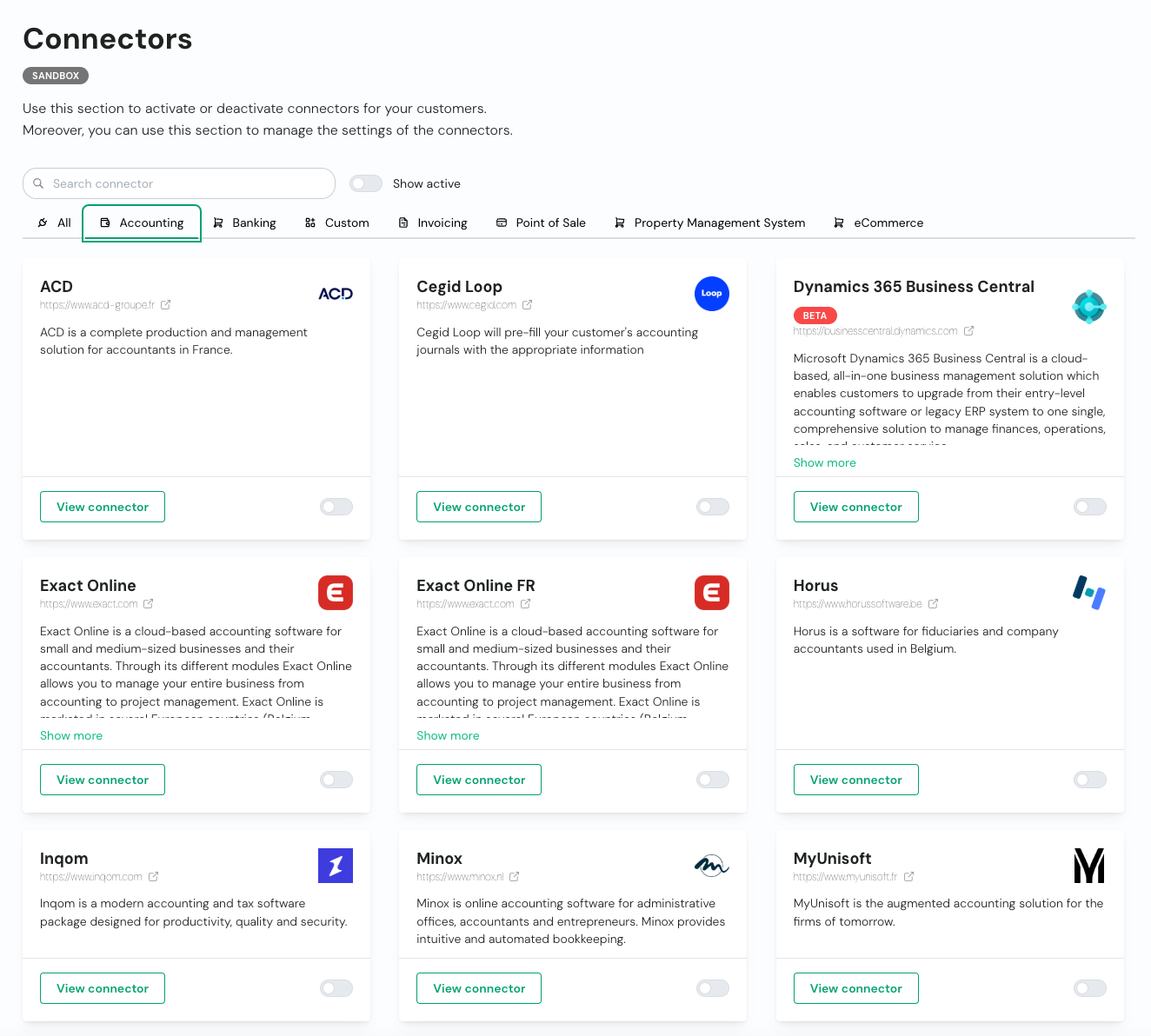The width and height of the screenshot is (1151, 1036).
Task: Open Dynamics 365 external link icon
Action: (968, 331)
